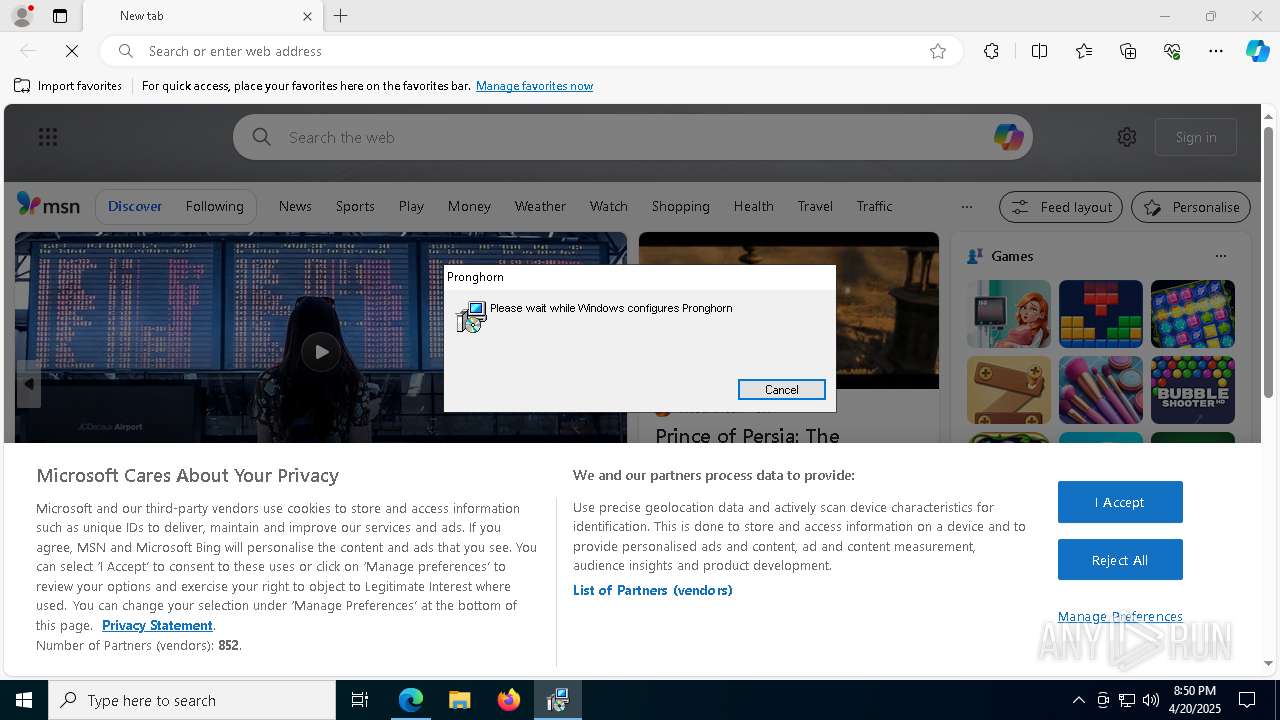The image size is (1280, 720).
Task: Open Games card options ellipsis
Action: tap(1220, 256)
